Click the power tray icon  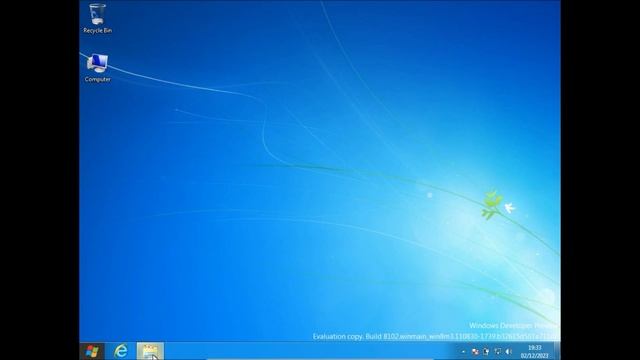tap(486, 351)
